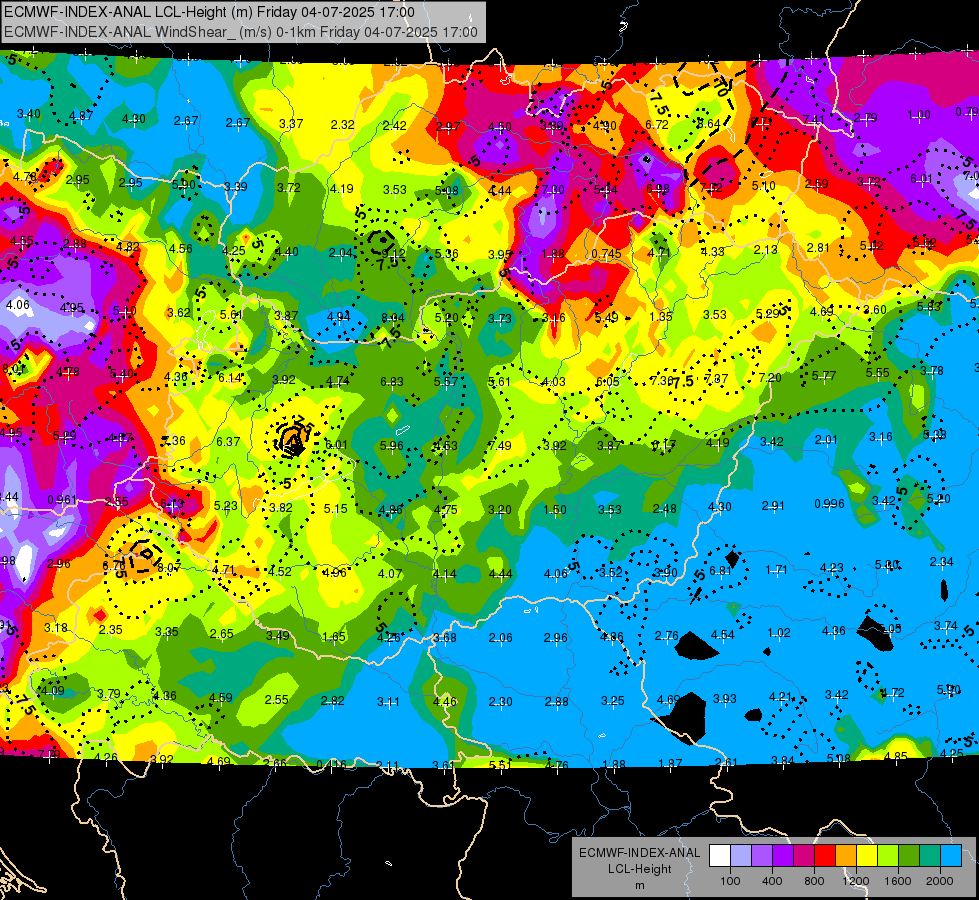Select the yellow swatch in the legend

click(x=867, y=855)
